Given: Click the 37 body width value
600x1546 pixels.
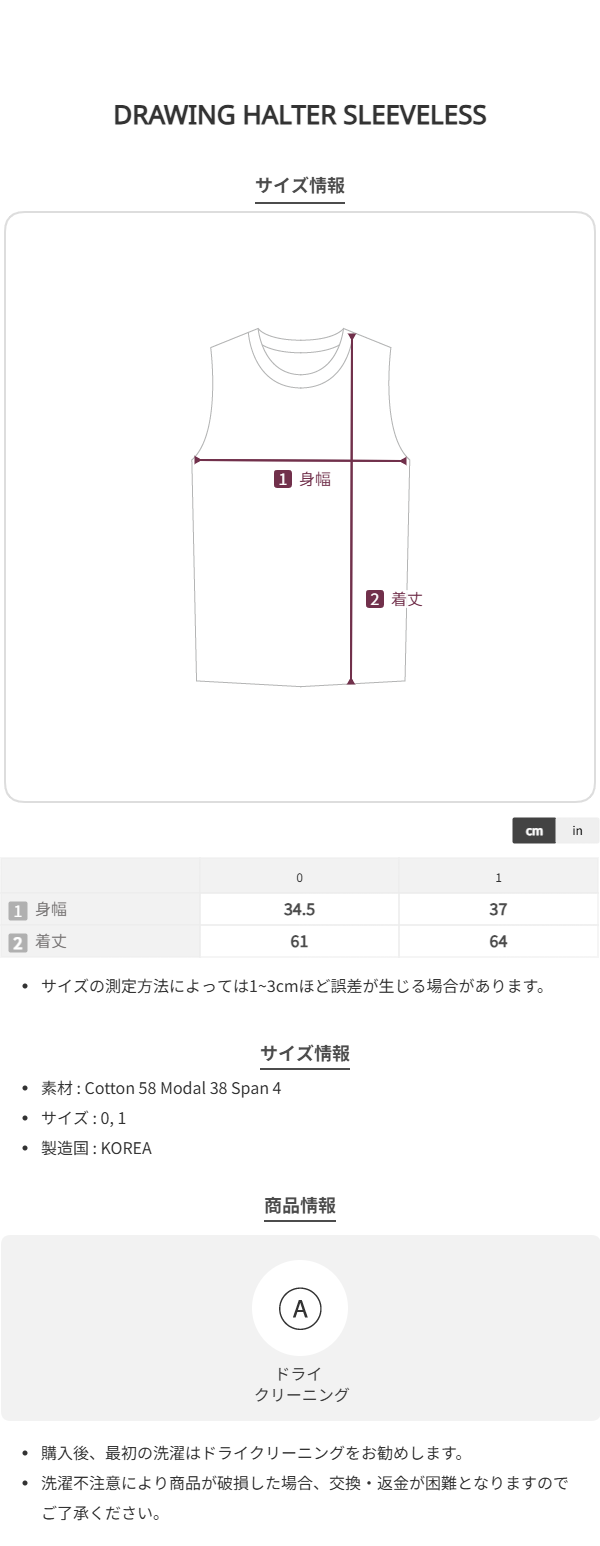Looking at the screenshot, I should coord(498,910).
